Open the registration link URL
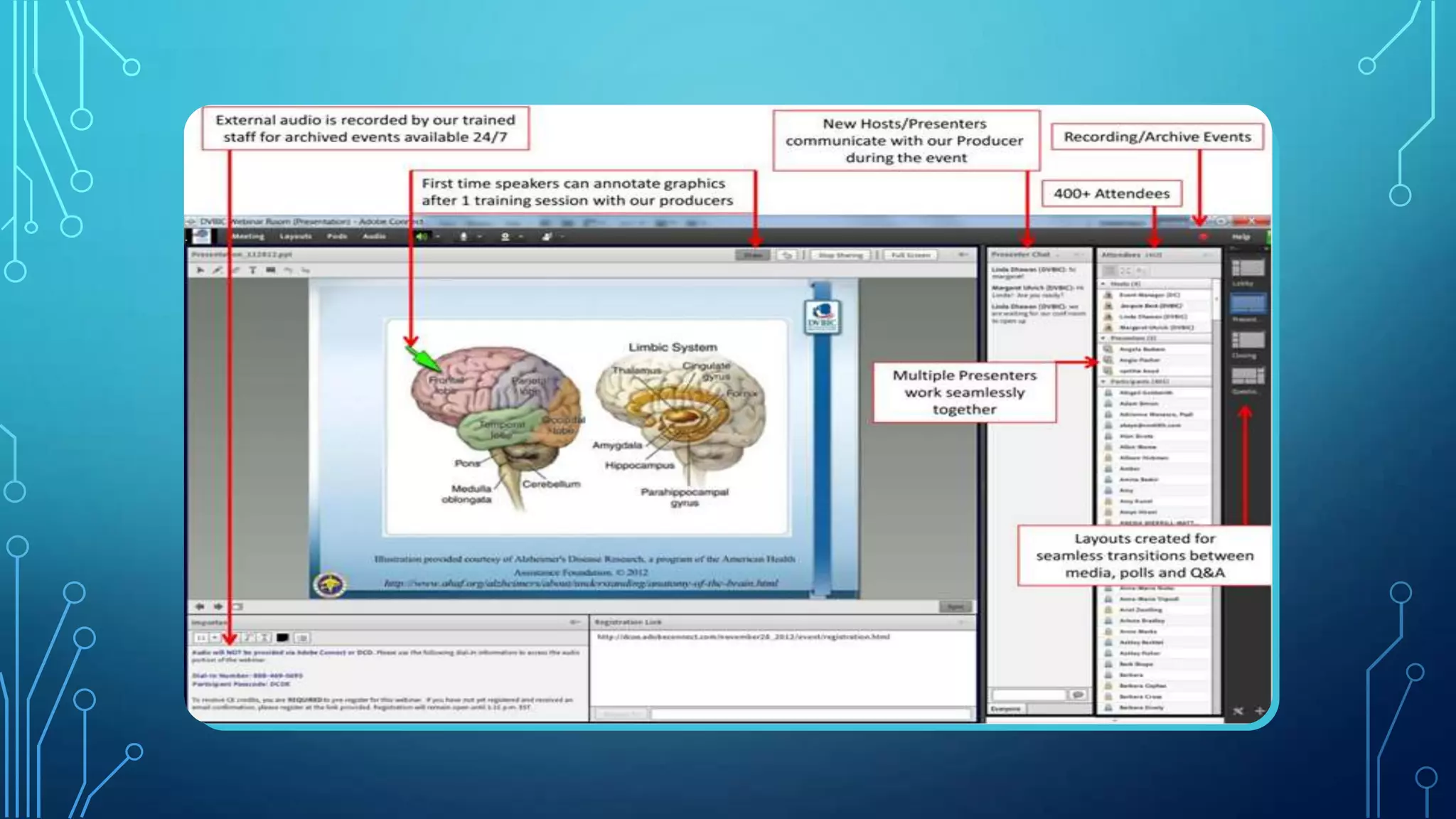 pyautogui.click(x=743, y=637)
